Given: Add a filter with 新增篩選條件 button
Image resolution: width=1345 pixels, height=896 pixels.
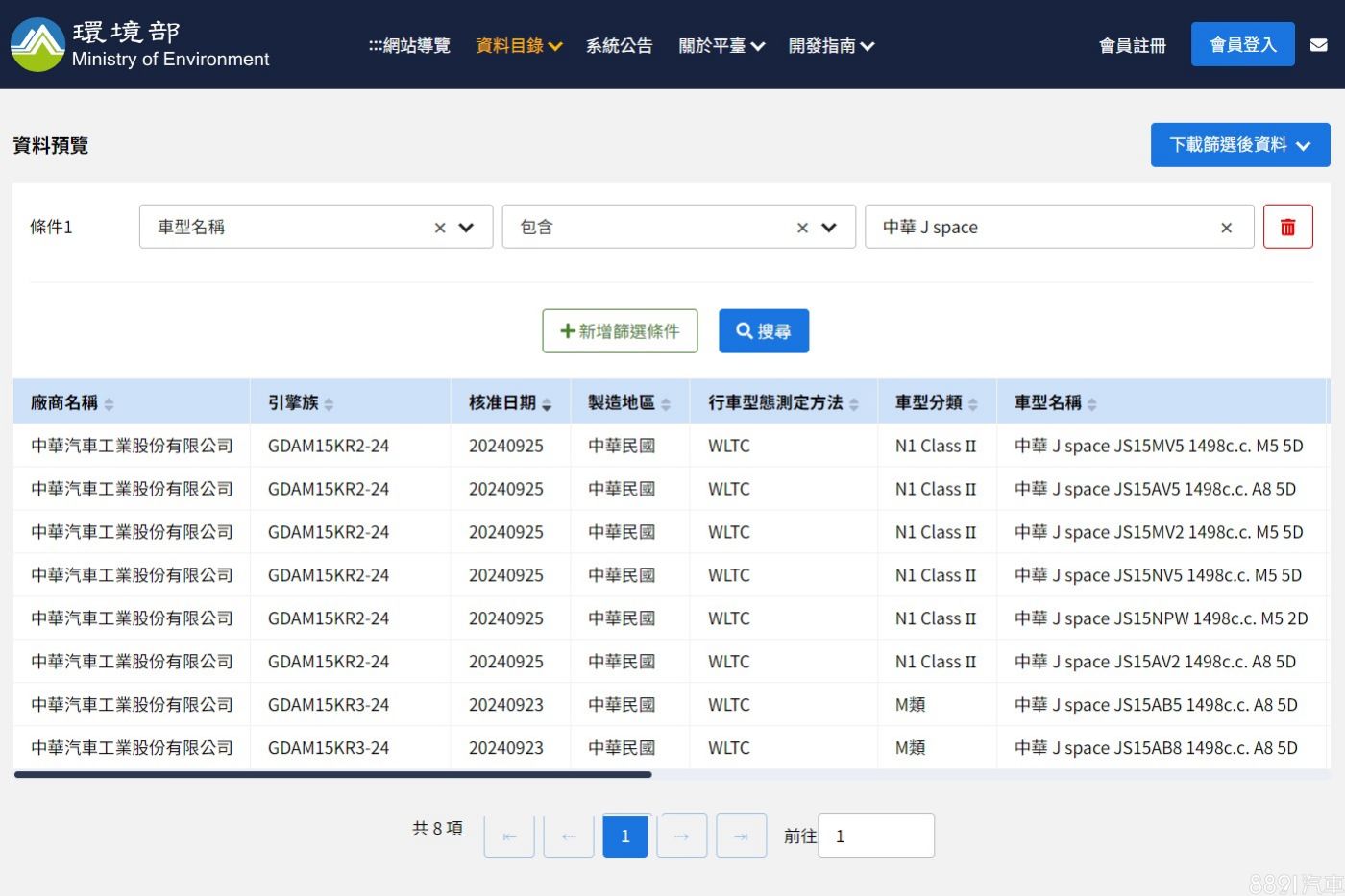Looking at the screenshot, I should (620, 331).
